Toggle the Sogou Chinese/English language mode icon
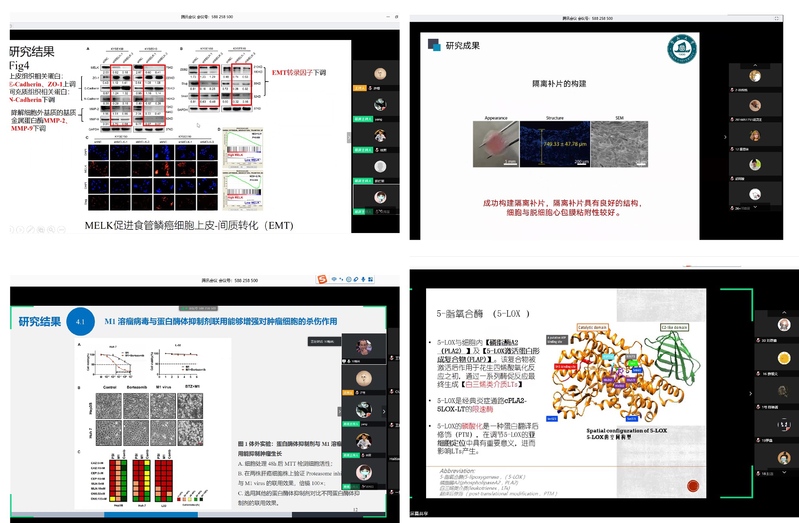The width and height of the screenshot is (799, 523). pyautogui.click(x=334, y=279)
